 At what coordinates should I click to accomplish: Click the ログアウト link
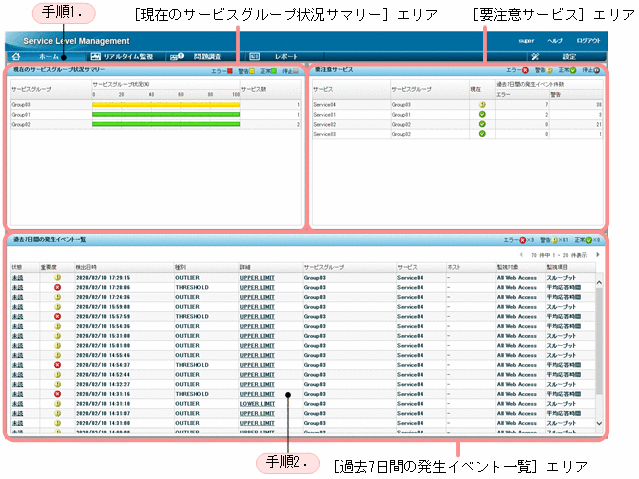click(x=588, y=41)
